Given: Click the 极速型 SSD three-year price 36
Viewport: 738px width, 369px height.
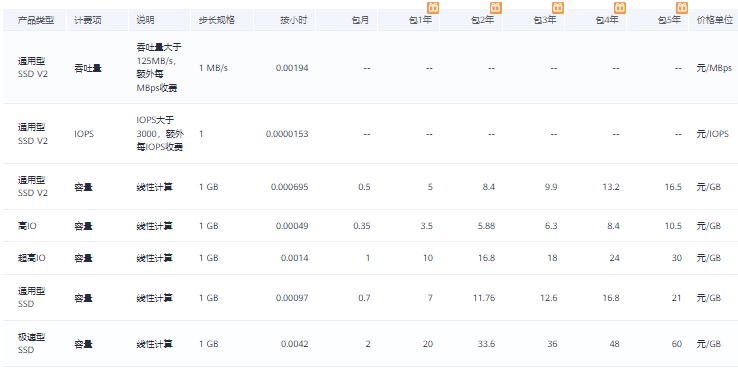Looking at the screenshot, I should pos(552,345).
